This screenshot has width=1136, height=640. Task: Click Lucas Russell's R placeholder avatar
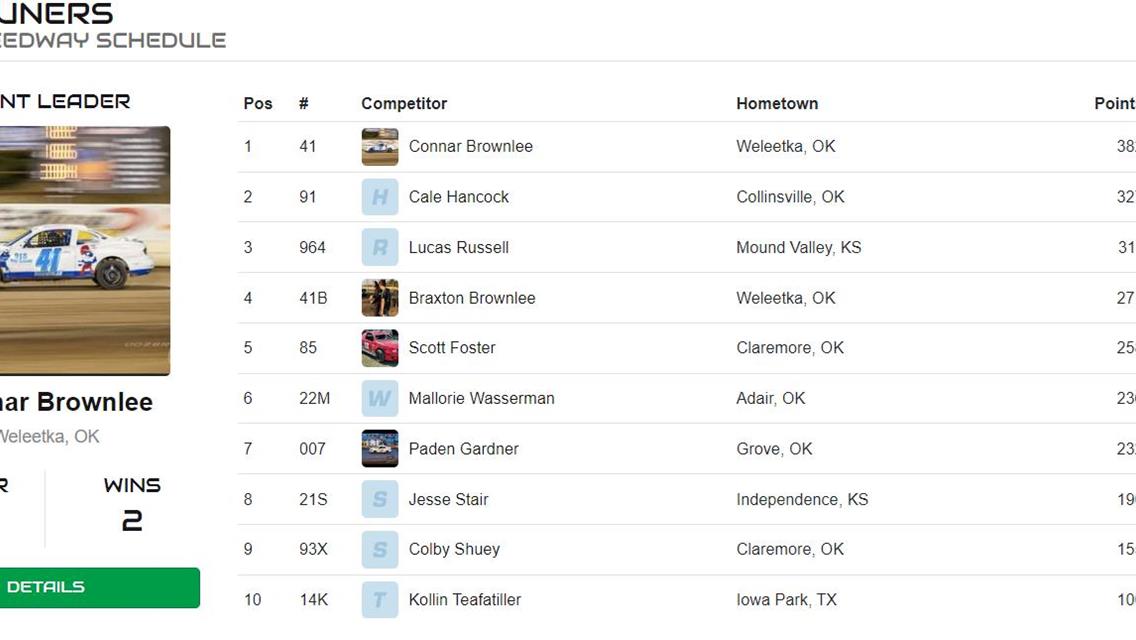pos(380,247)
